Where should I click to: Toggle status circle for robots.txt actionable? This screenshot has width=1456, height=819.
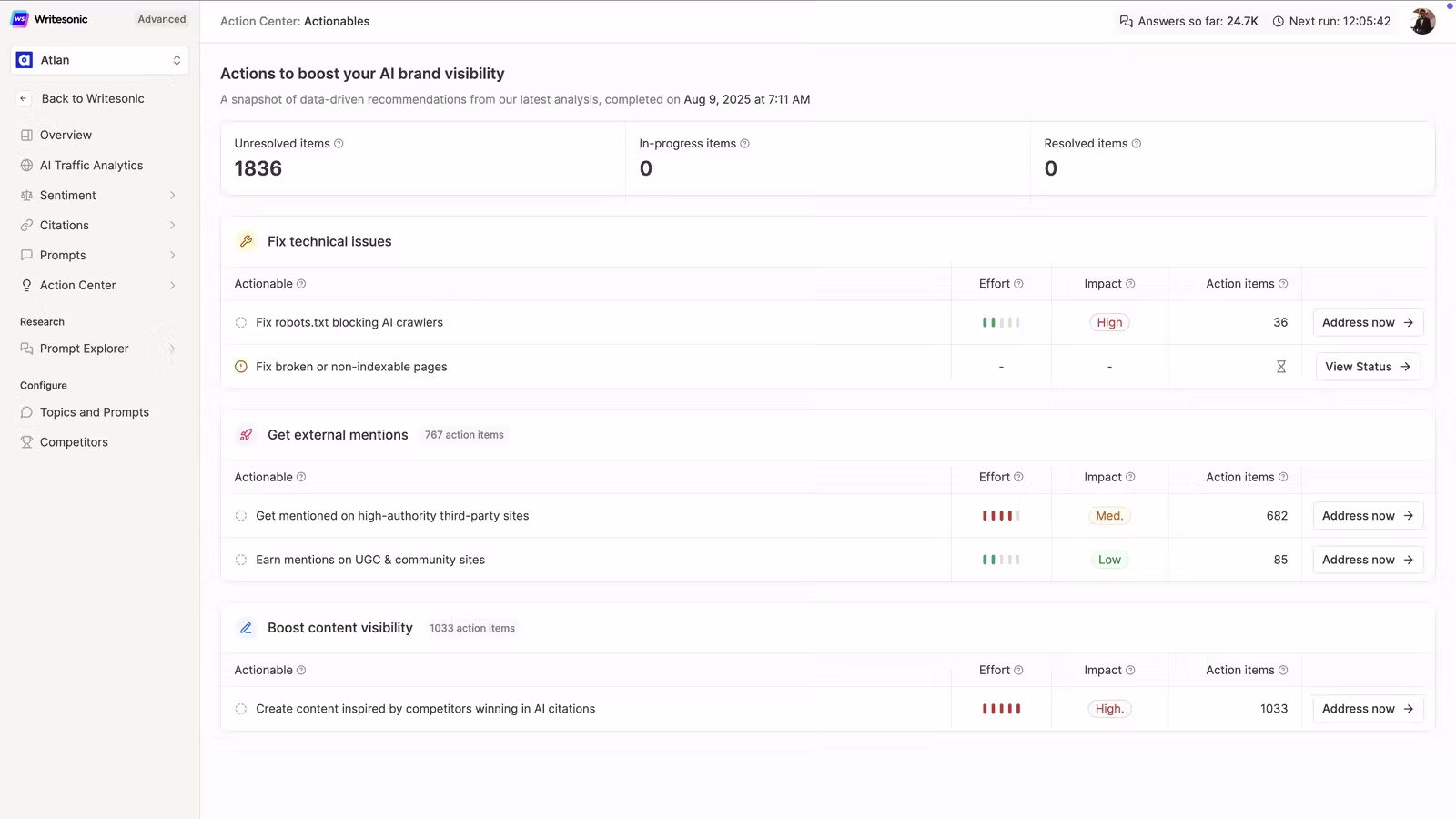coord(241,322)
